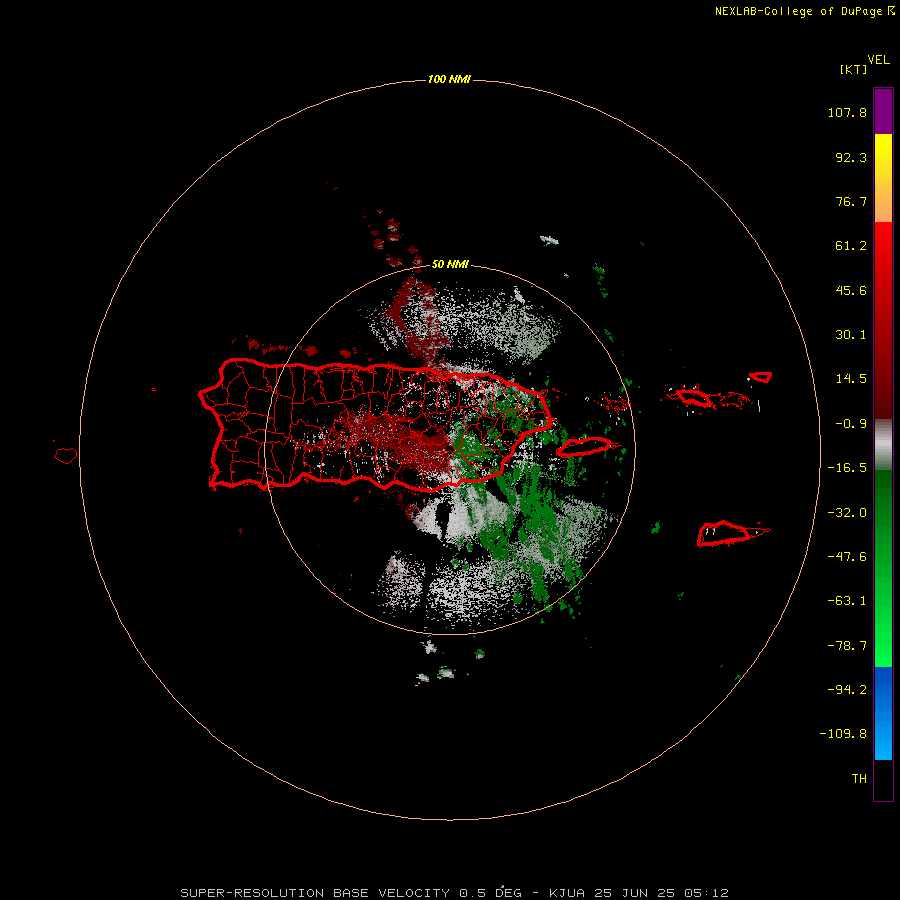
Task: Click the Mona Island outline west of Puerto Rico
Action: tap(66, 456)
